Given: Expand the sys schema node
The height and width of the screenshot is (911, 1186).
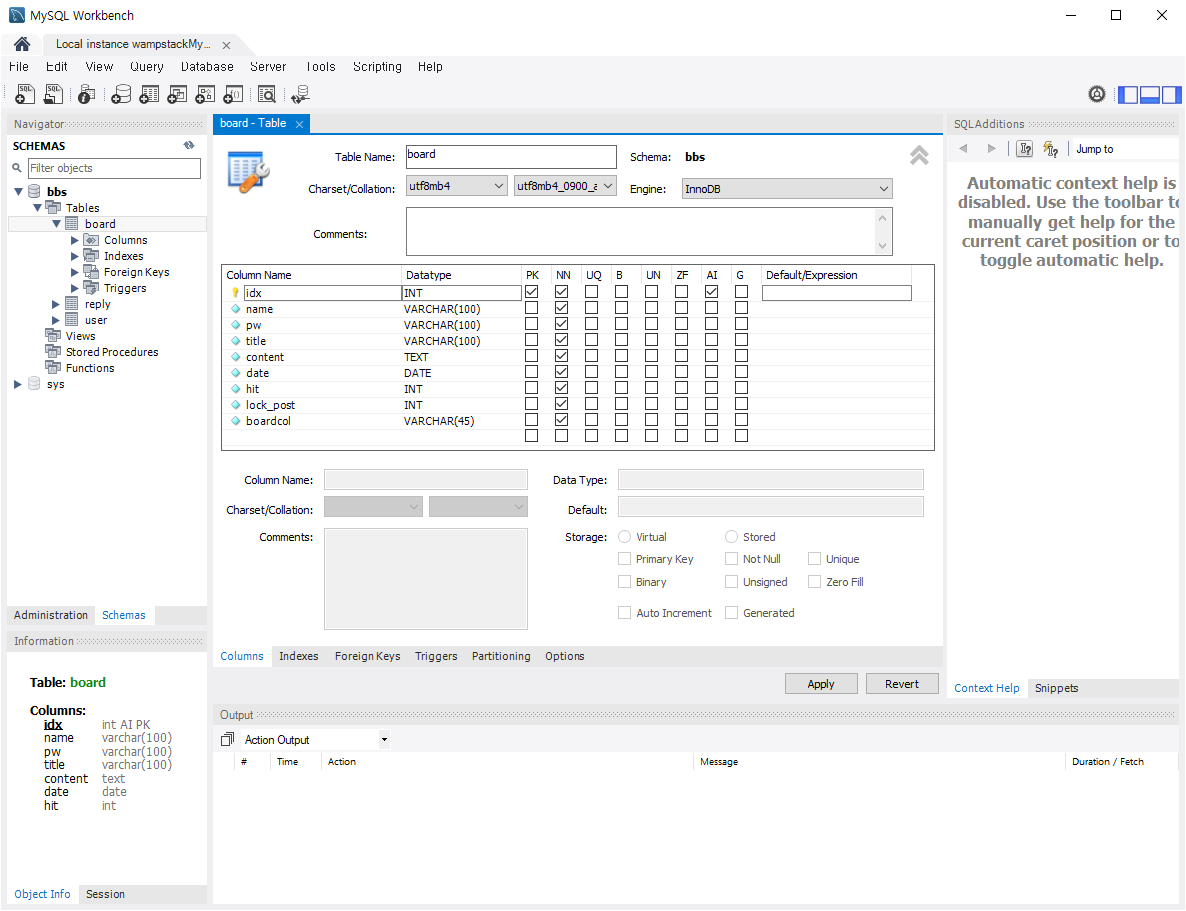Looking at the screenshot, I should point(17,384).
